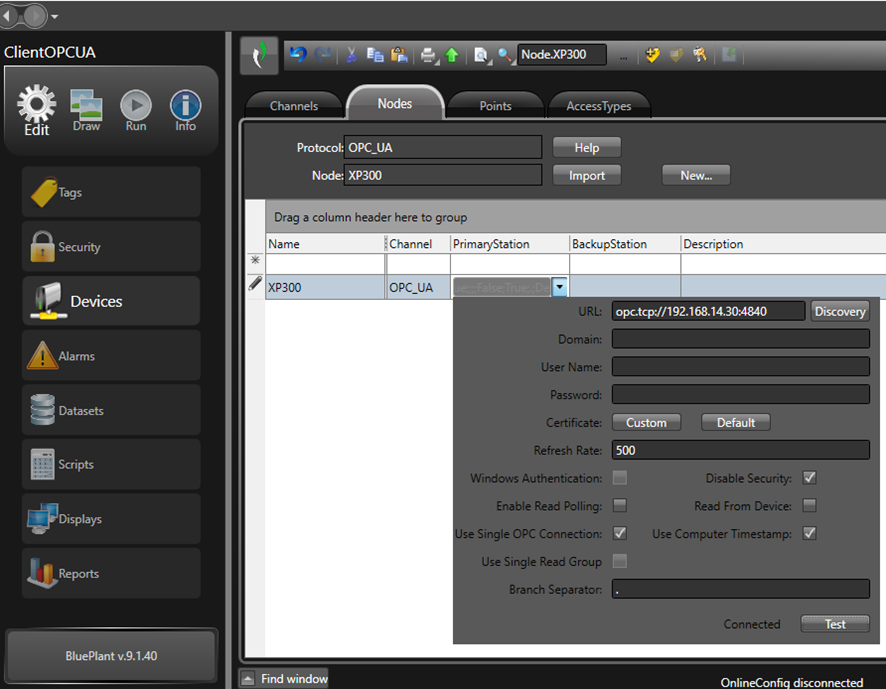The width and height of the screenshot is (886, 689).
Task: Collapse the PrimaryStation dropdown arrow
Action: click(560, 287)
